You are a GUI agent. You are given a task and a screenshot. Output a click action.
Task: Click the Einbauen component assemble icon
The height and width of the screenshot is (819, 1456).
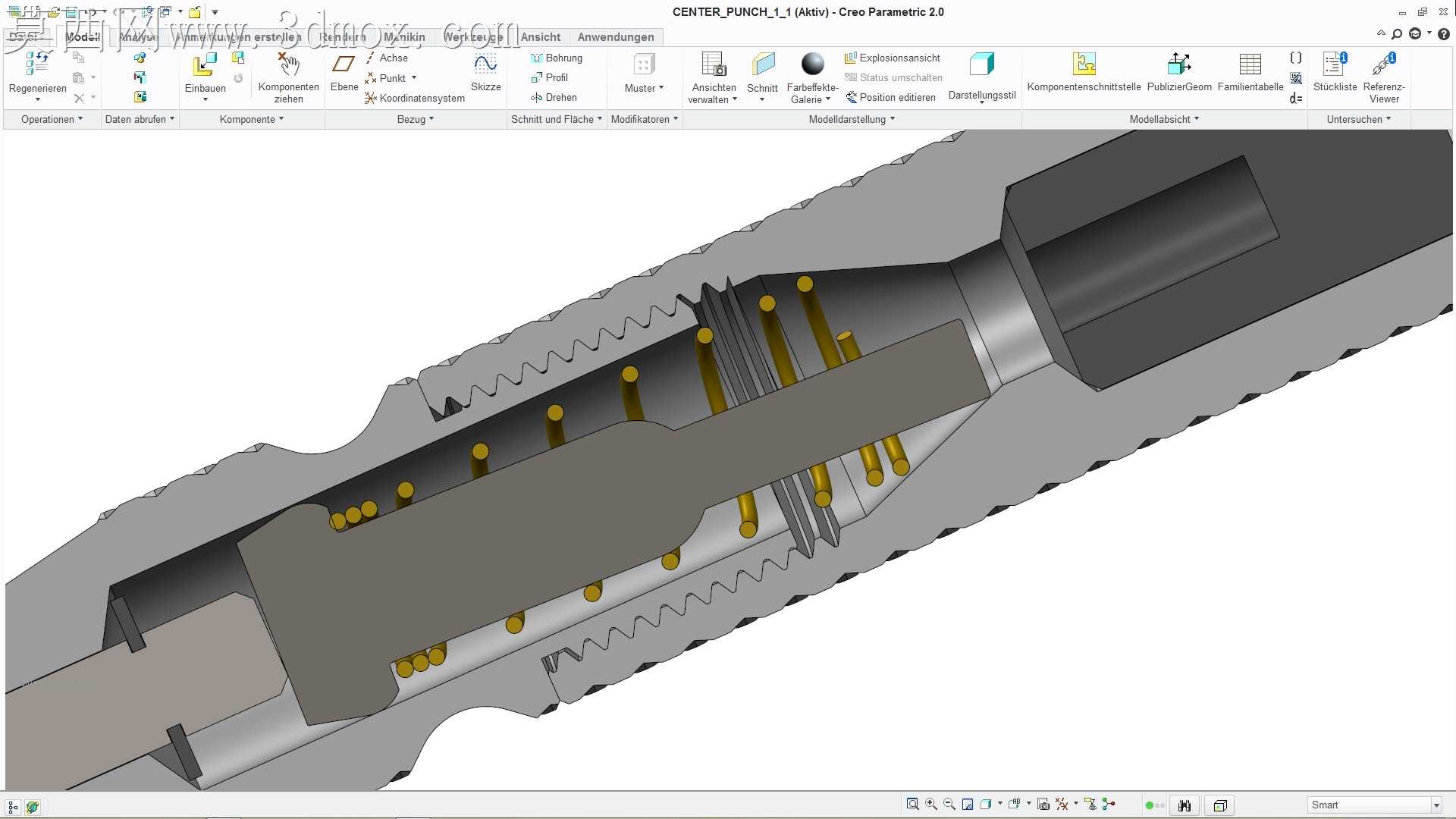205,64
